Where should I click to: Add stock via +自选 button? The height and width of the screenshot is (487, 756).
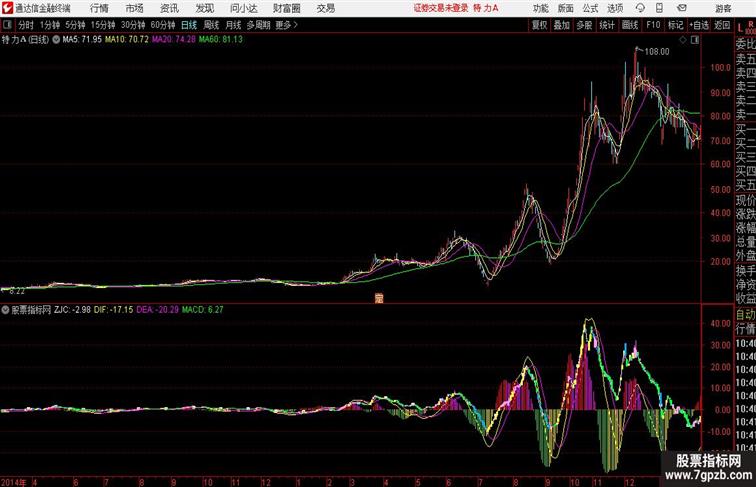click(699, 25)
